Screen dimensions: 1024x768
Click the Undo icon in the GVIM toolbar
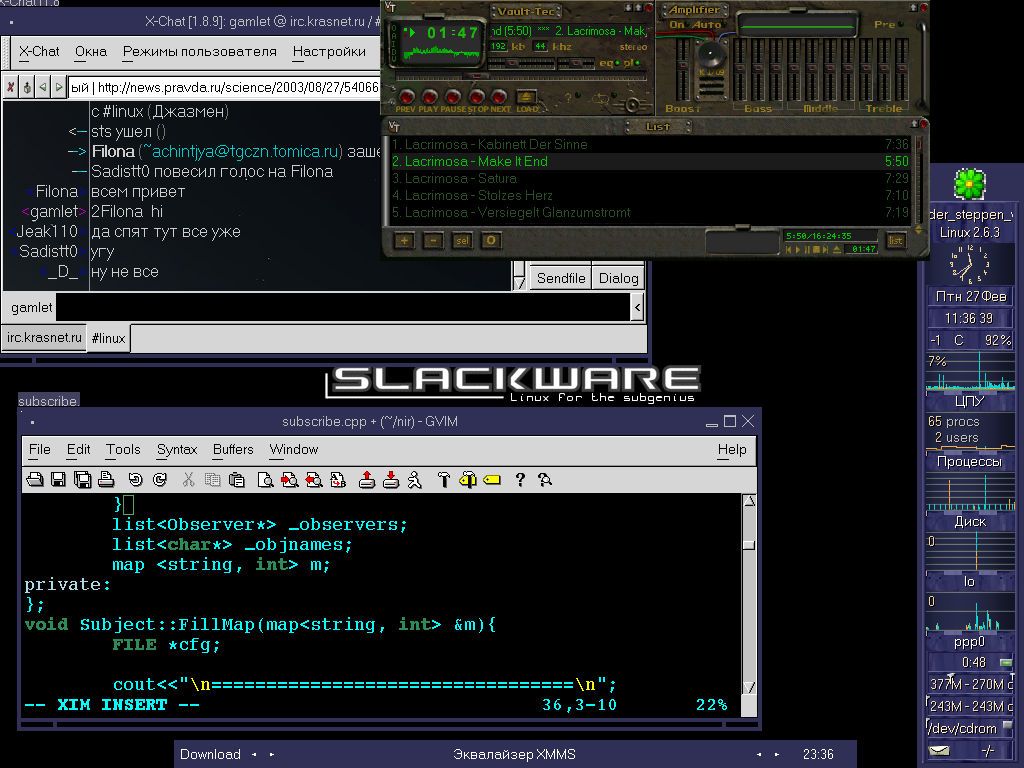click(135, 480)
